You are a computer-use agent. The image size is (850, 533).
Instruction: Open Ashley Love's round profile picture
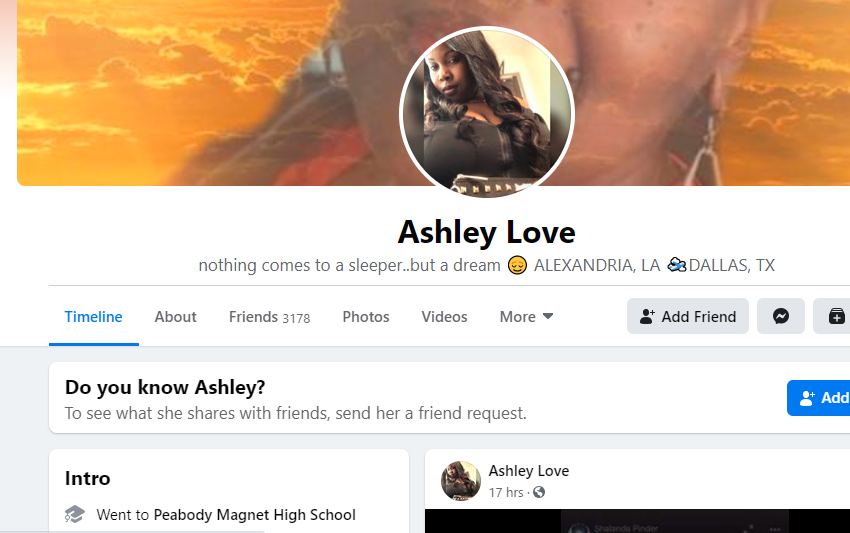pos(487,112)
